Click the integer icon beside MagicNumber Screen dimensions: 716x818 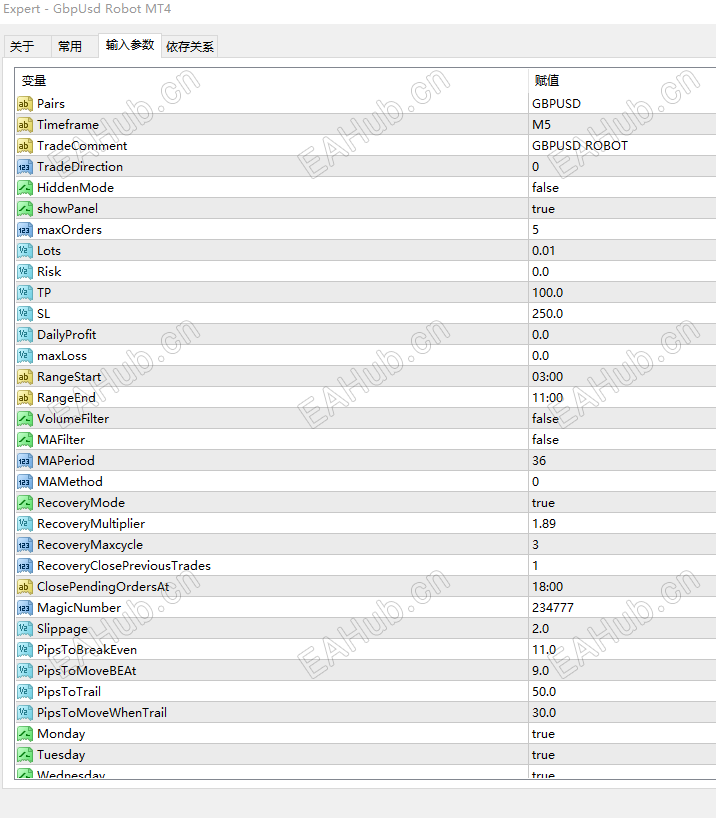pyautogui.click(x=25, y=608)
